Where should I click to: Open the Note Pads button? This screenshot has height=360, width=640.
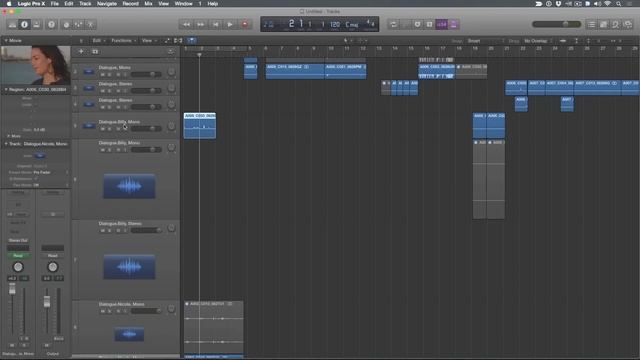604,24
